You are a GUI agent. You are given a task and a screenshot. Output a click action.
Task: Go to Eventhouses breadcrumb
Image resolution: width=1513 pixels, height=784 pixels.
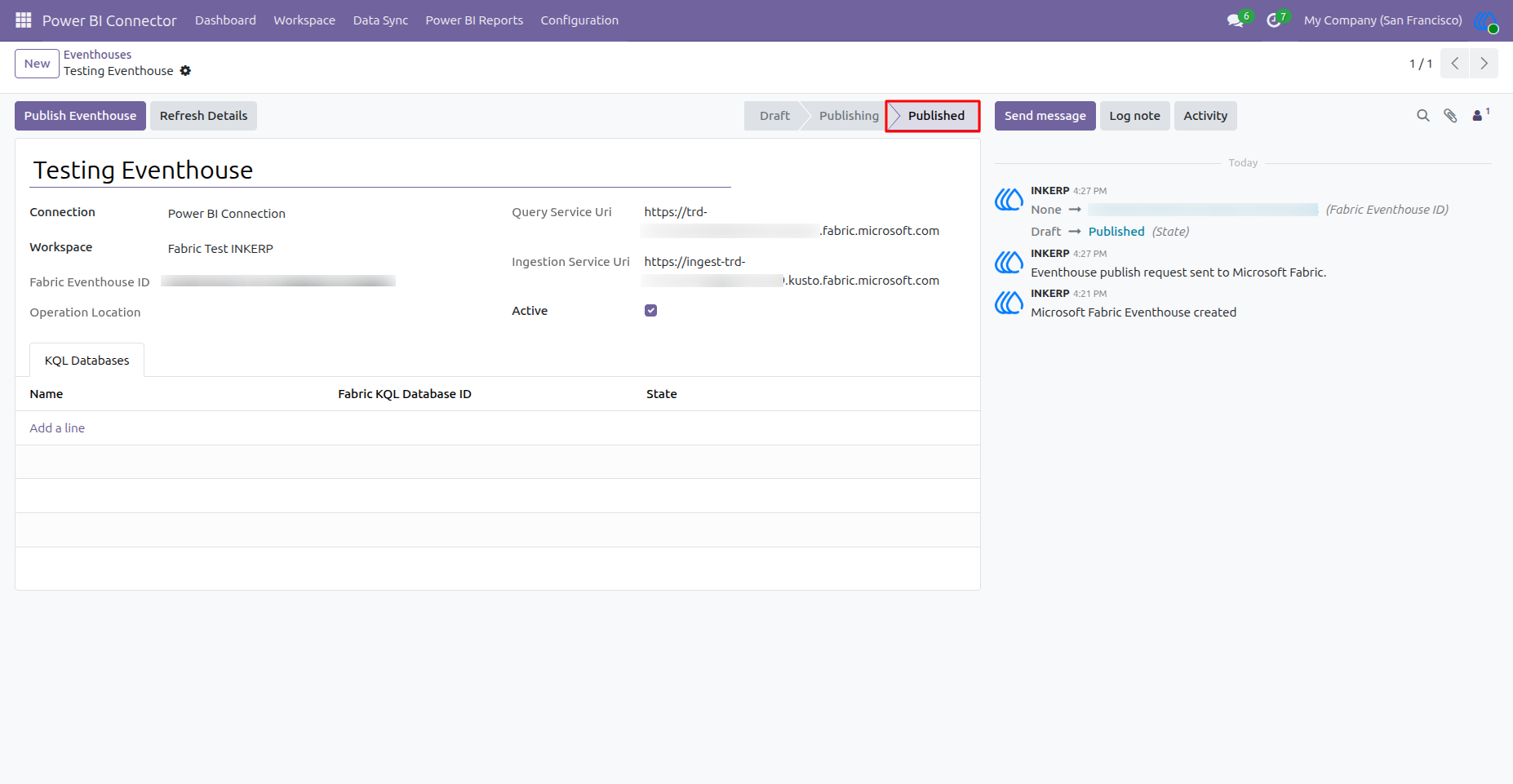click(x=97, y=55)
